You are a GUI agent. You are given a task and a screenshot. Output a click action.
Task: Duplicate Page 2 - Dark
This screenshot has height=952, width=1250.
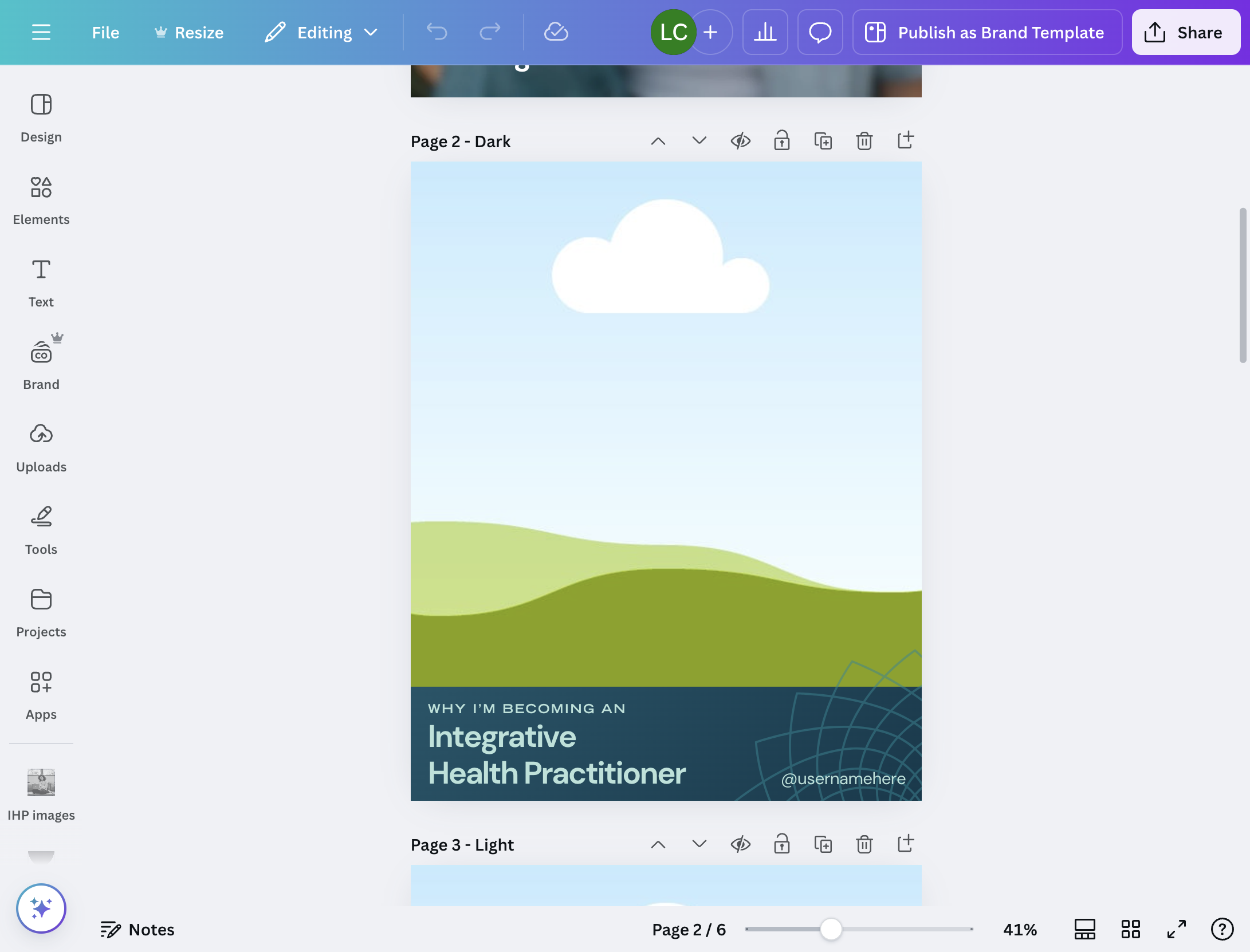pyautogui.click(x=823, y=141)
